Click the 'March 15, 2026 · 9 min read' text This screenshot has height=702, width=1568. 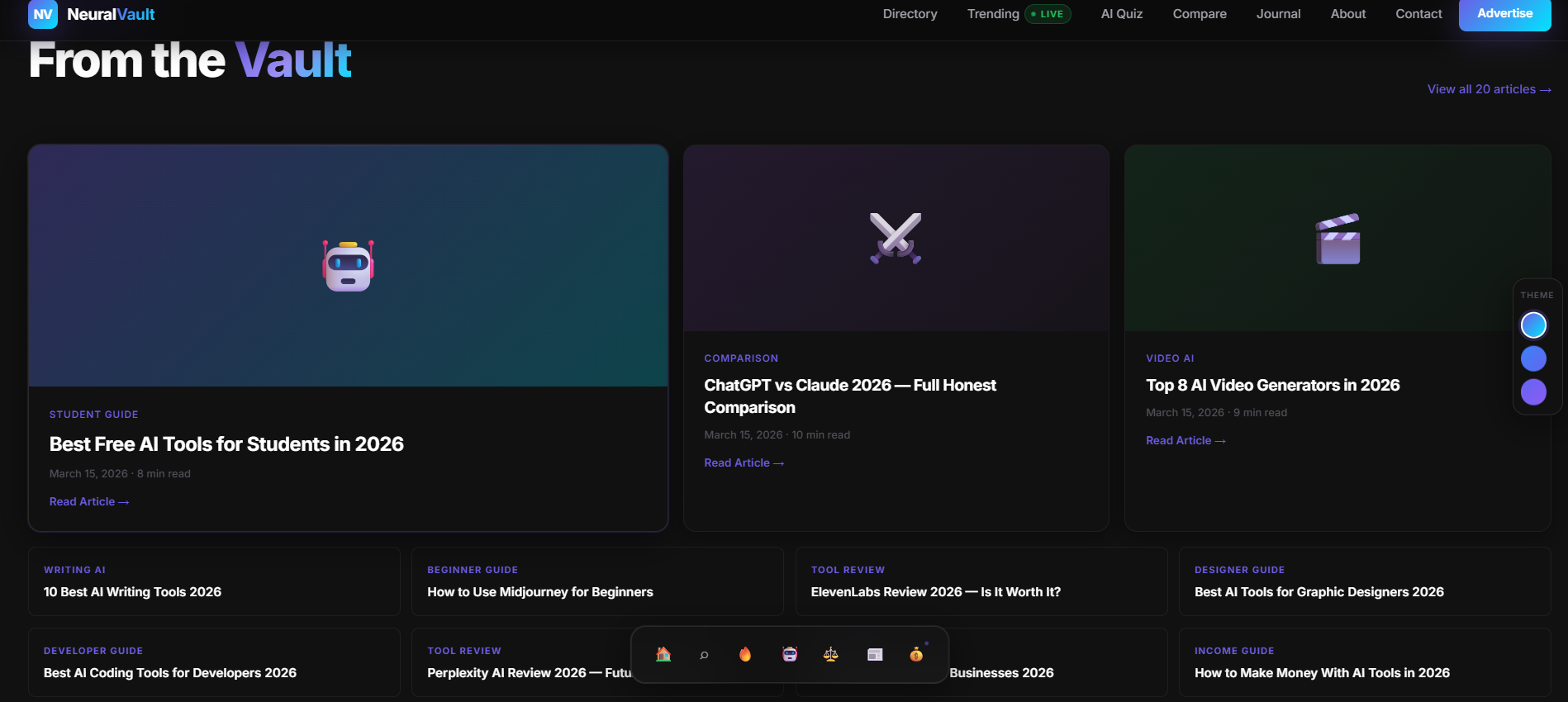tap(1216, 412)
